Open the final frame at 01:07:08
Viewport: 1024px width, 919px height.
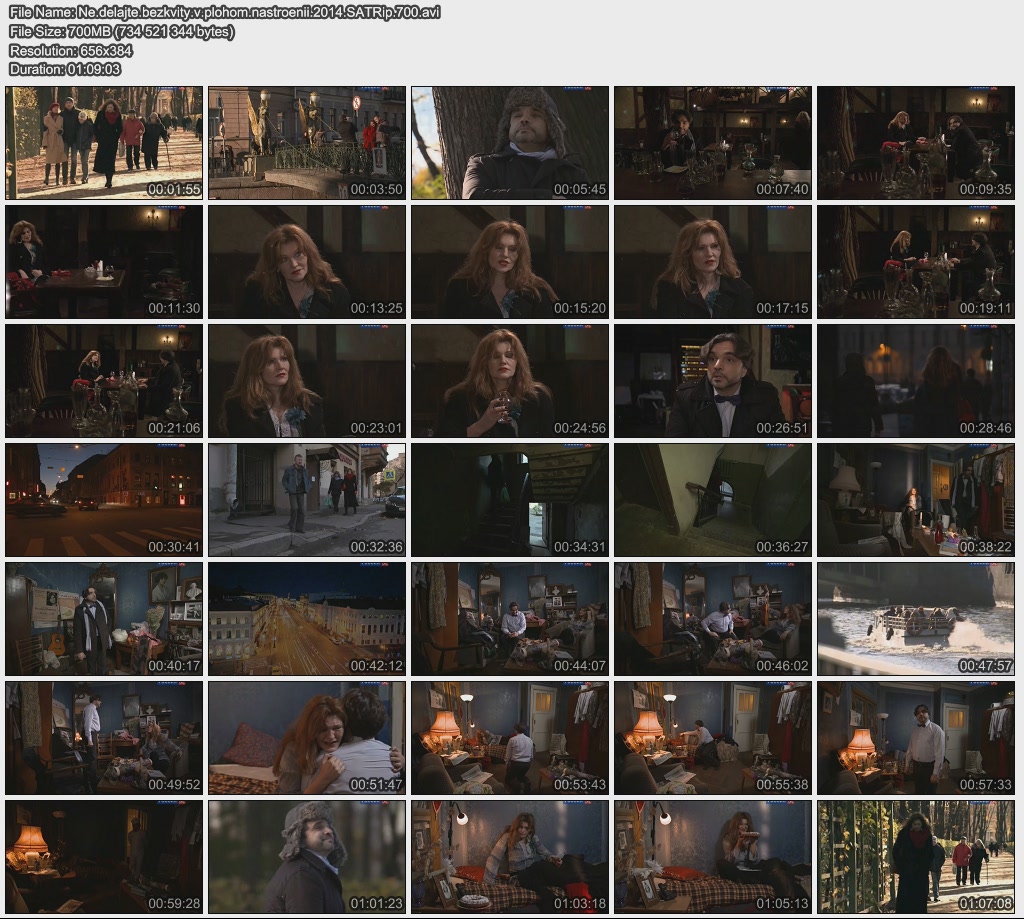coord(916,857)
